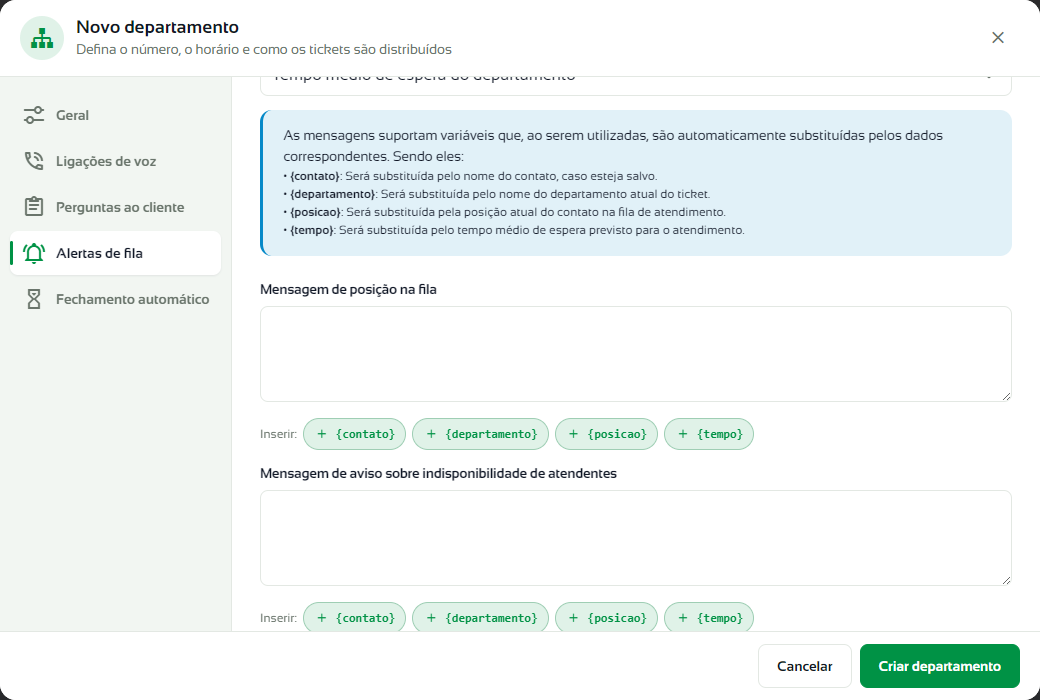Image resolution: width=1040 pixels, height=700 pixels.
Task: Focus the indisponibilidade de atendentes message textarea
Action: tap(635, 538)
